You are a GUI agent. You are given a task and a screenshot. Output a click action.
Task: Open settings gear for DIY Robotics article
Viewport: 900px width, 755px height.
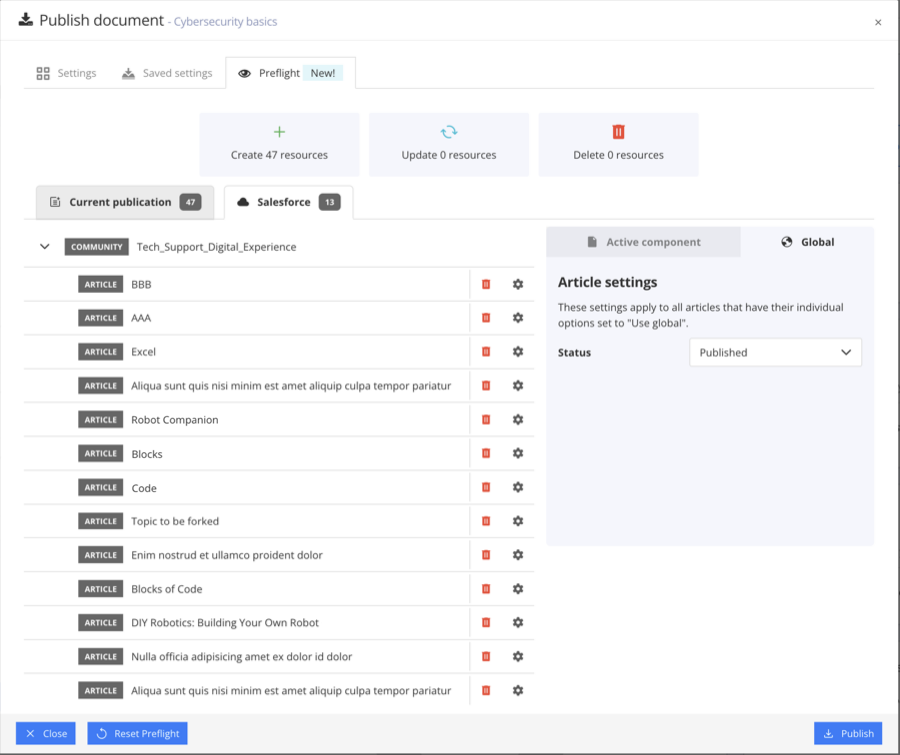click(518, 622)
